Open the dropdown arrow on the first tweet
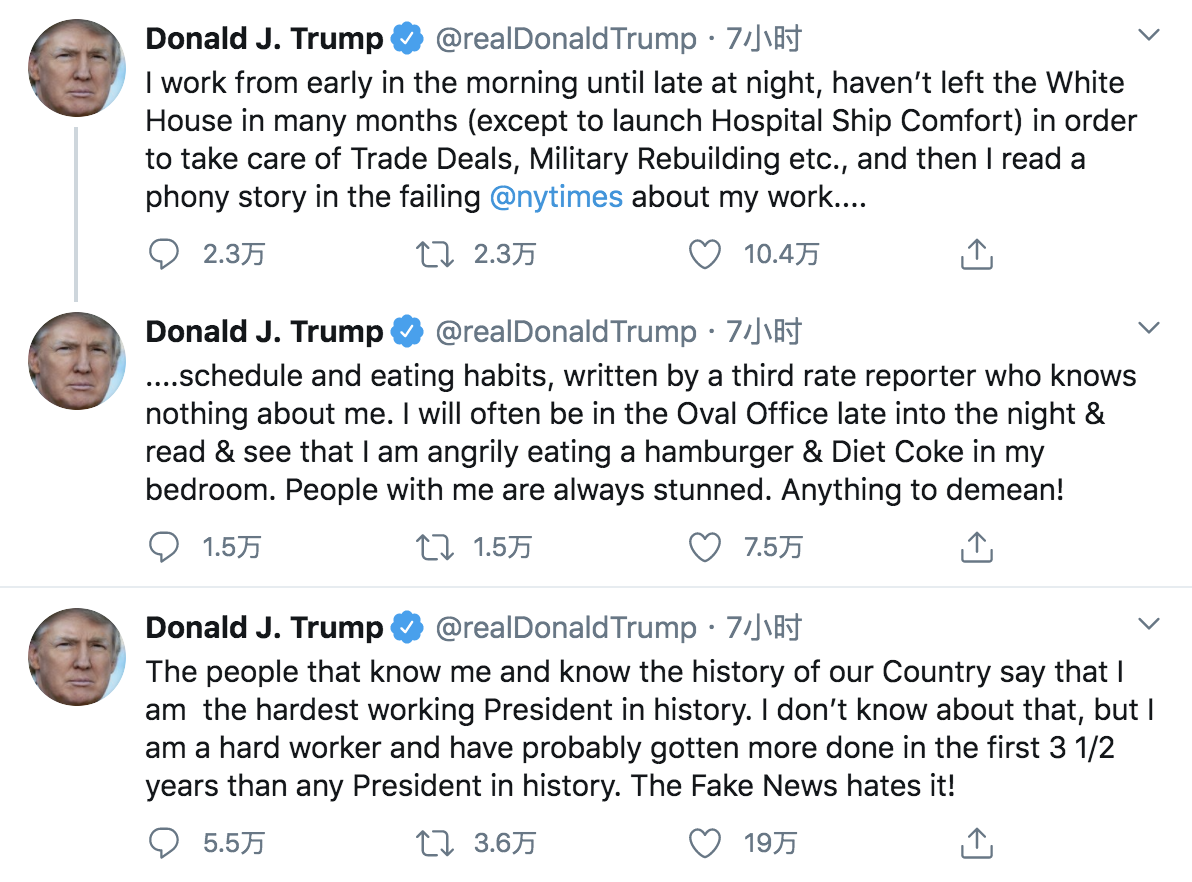The image size is (1192, 882). [1149, 36]
